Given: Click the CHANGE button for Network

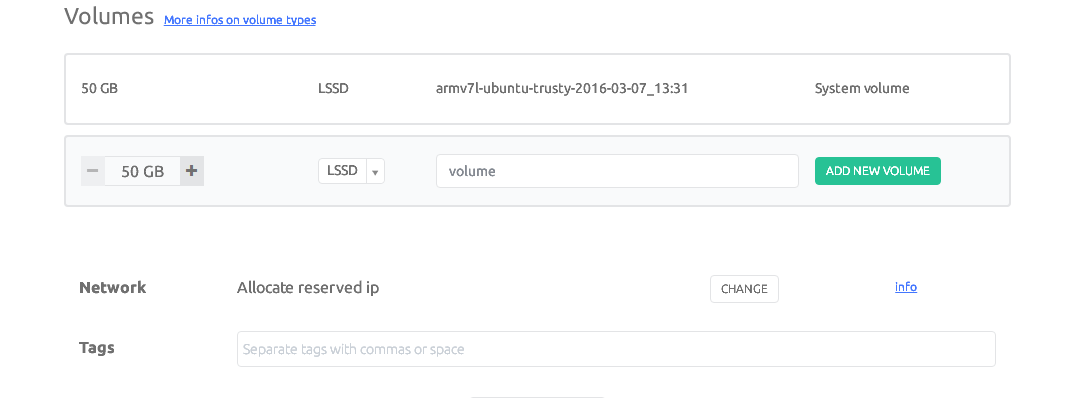Looking at the screenshot, I should [745, 289].
